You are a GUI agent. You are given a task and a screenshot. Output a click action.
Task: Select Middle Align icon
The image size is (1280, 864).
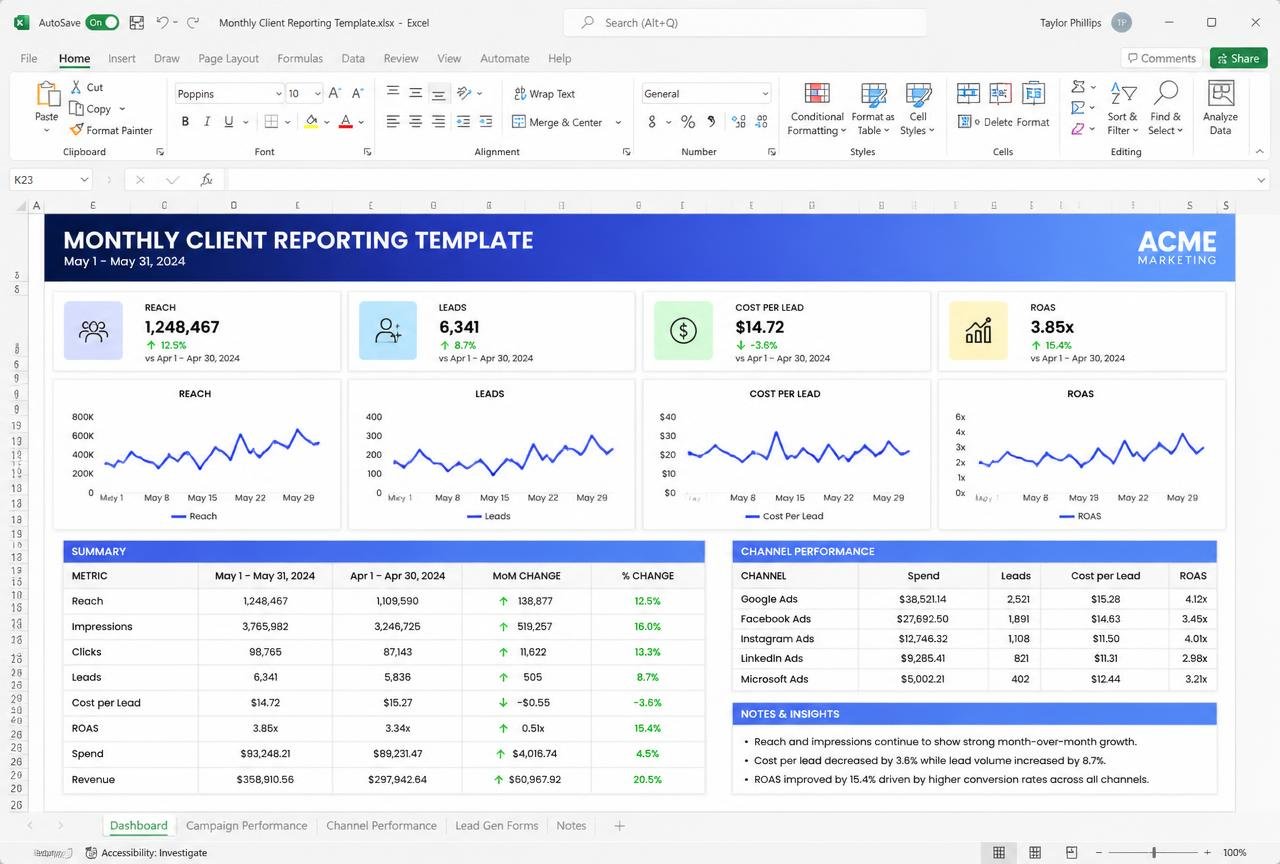pos(415,93)
